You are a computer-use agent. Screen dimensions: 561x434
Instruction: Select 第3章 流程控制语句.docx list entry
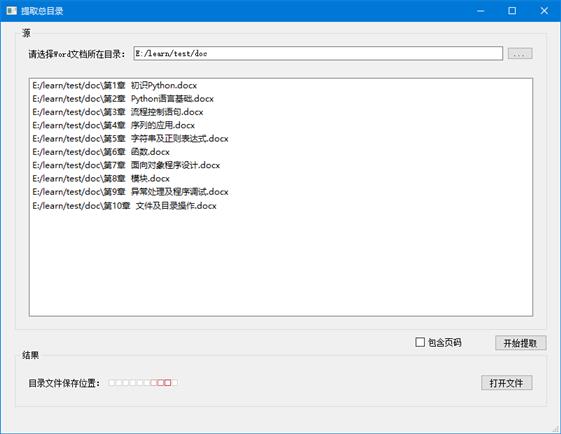click(118, 112)
